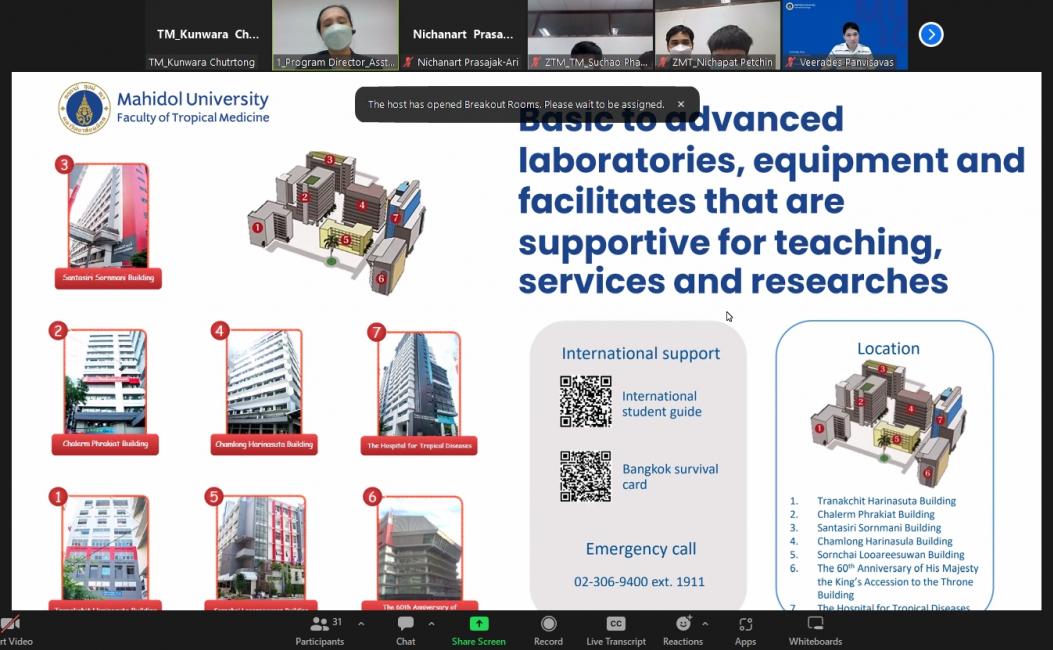Click the muted mic icon beside Veerades Panvisavas
The image size is (1053, 650).
pos(790,62)
